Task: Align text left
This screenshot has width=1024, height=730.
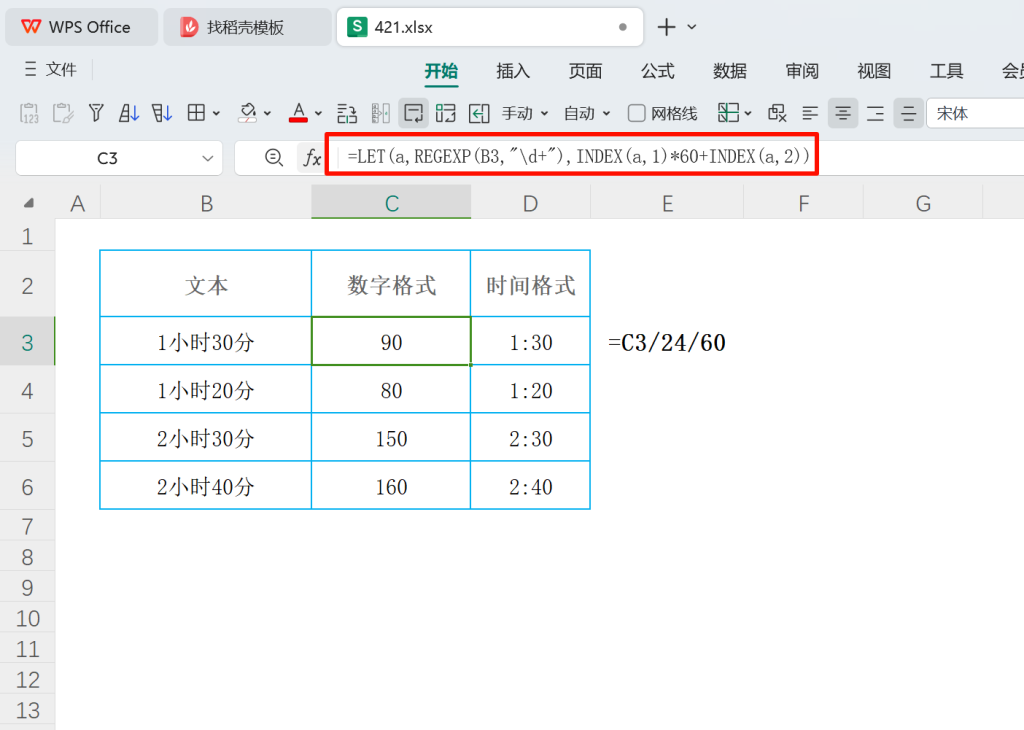Action: click(810, 114)
